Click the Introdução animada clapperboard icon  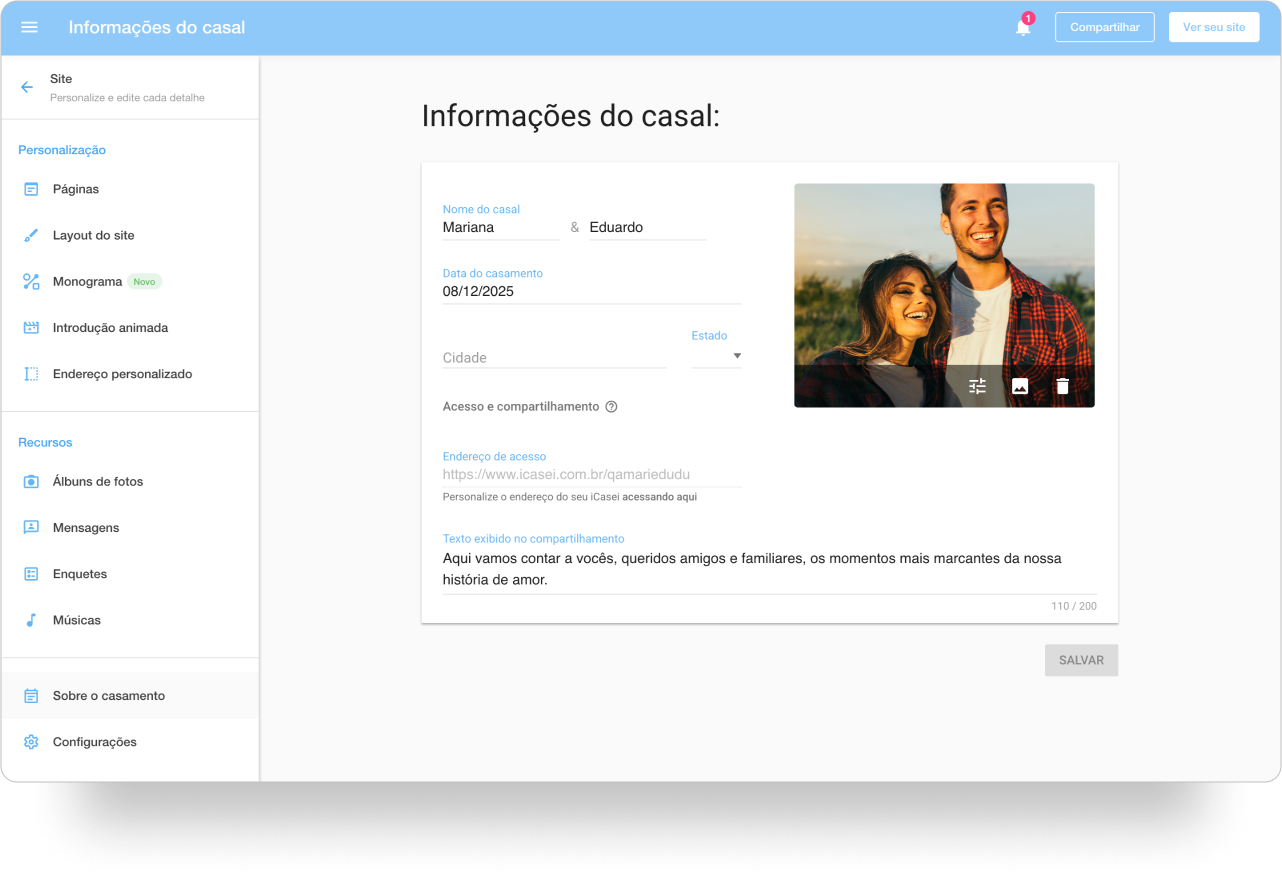(31, 328)
